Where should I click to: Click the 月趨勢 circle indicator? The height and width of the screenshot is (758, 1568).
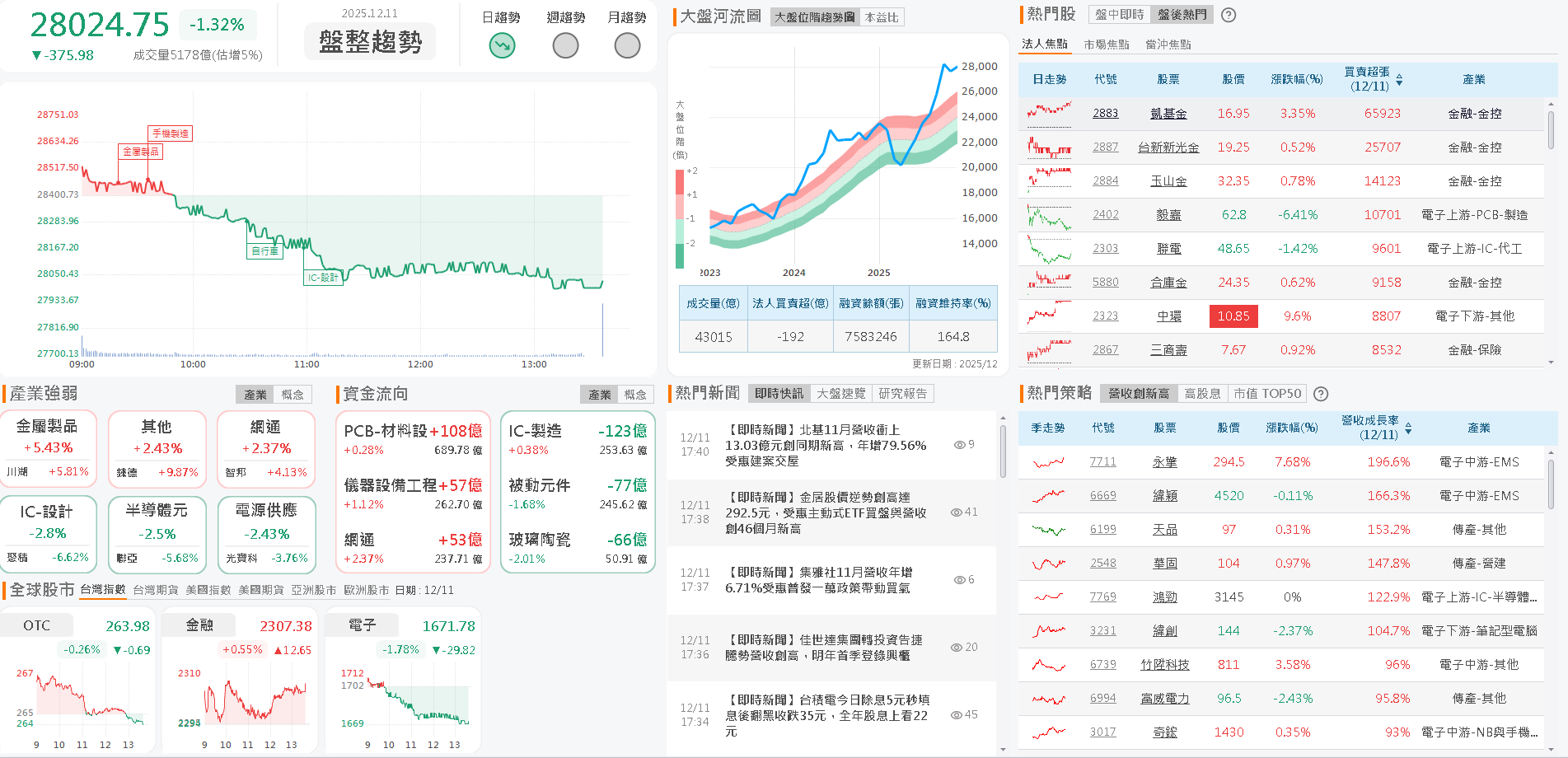(x=626, y=44)
